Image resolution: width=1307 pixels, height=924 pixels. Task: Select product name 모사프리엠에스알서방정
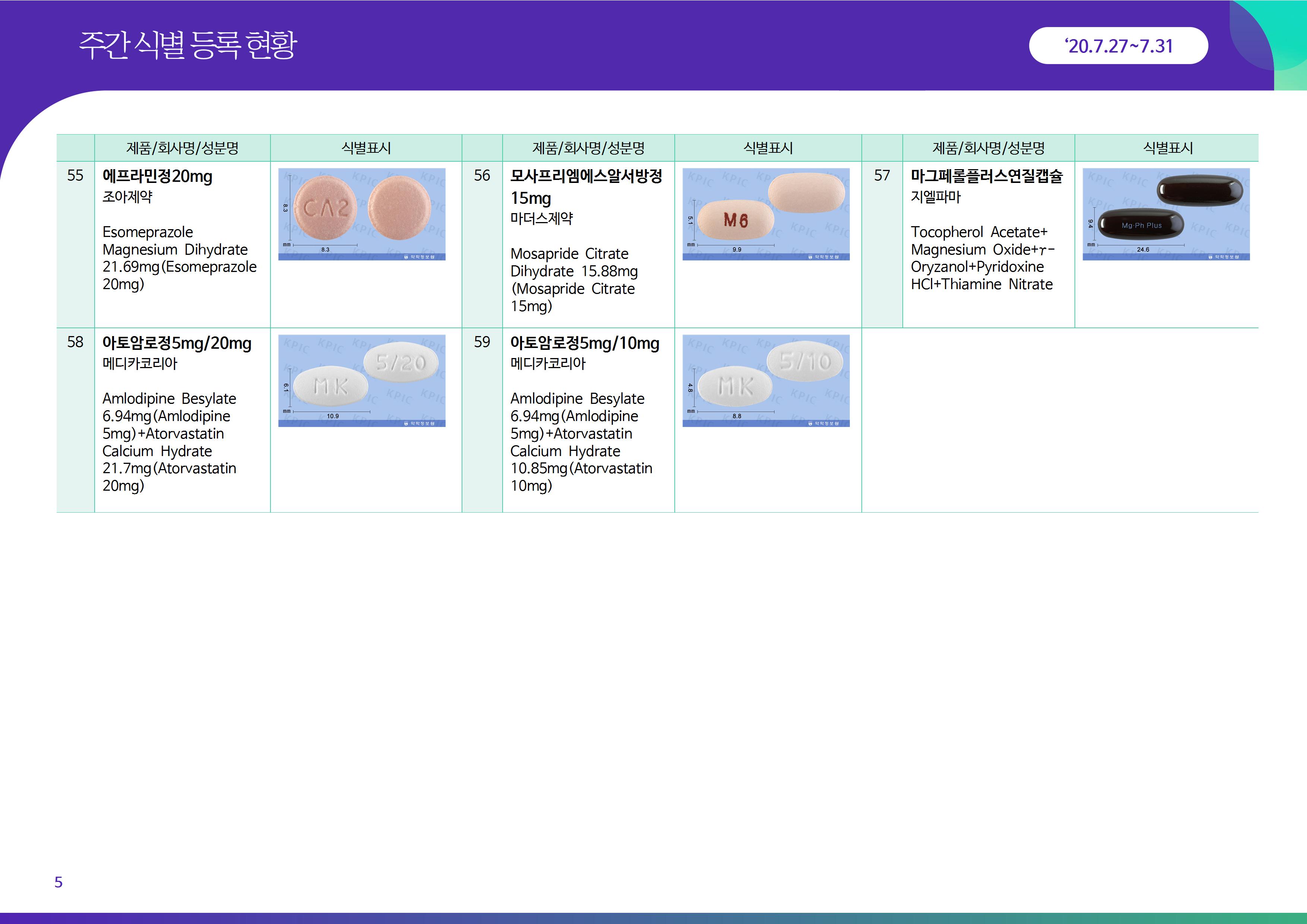[586, 177]
